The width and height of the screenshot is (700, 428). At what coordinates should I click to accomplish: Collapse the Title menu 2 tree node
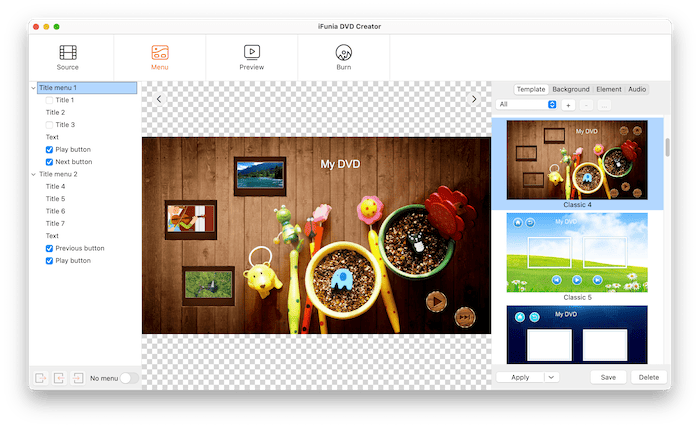tap(33, 174)
